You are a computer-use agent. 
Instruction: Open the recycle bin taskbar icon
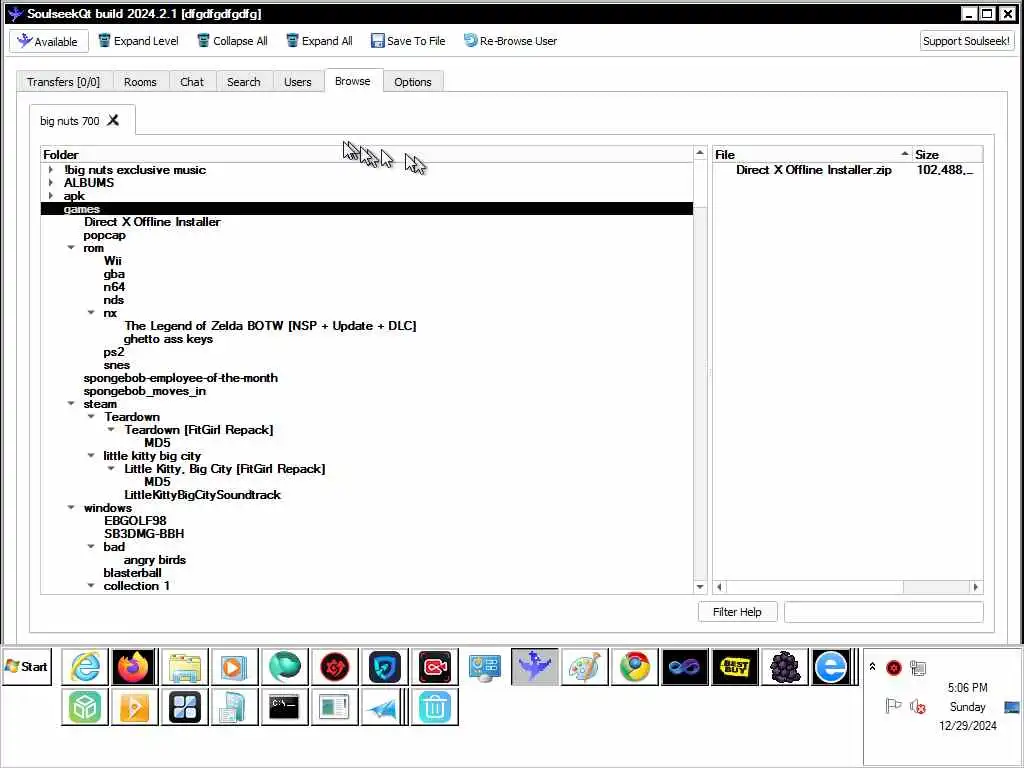tap(434, 707)
